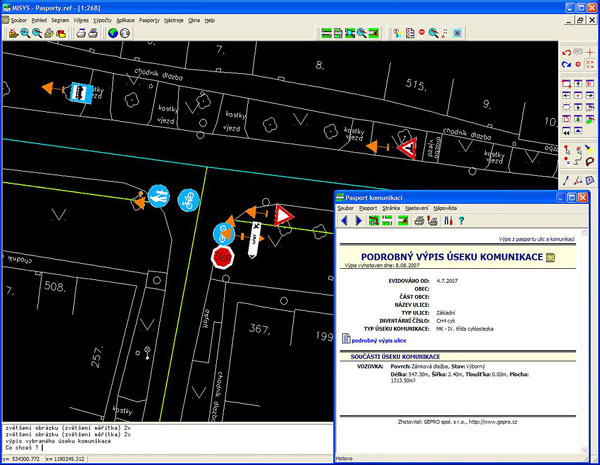Click the Pasport komunikací vertical scrollbar
Screen dimensions: 600x465
[x=584, y=341]
